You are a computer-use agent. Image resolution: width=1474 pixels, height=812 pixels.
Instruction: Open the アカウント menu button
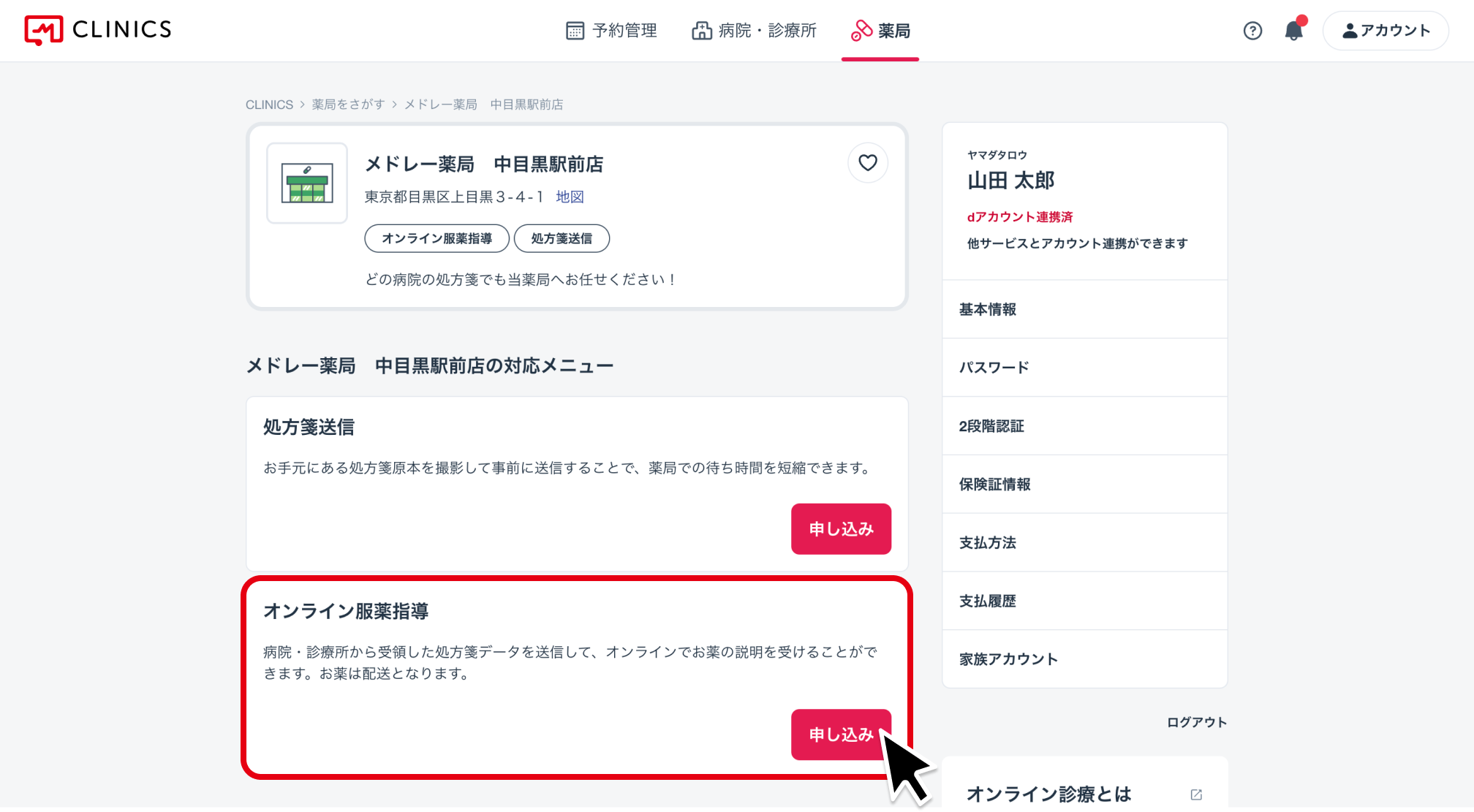tap(1386, 31)
